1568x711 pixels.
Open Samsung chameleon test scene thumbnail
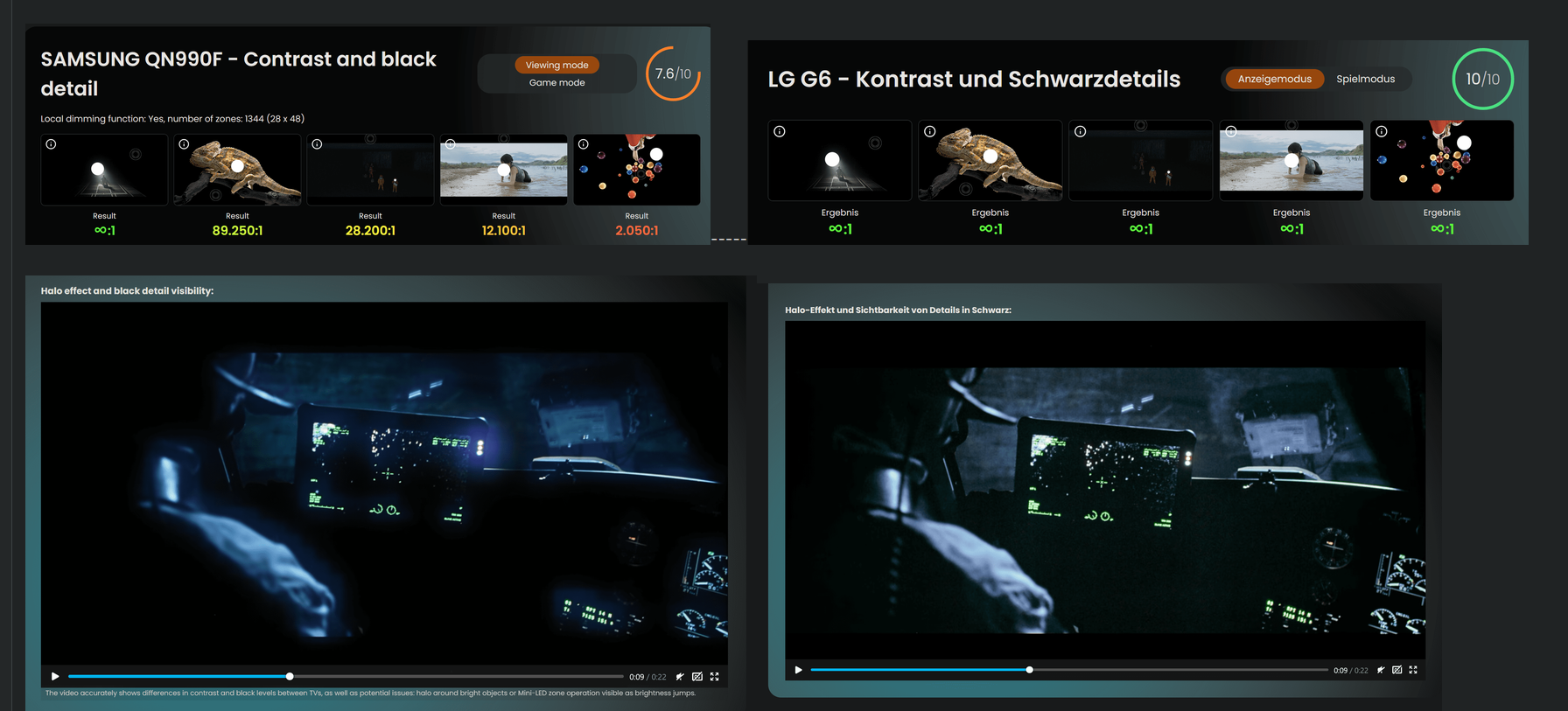[x=237, y=170]
